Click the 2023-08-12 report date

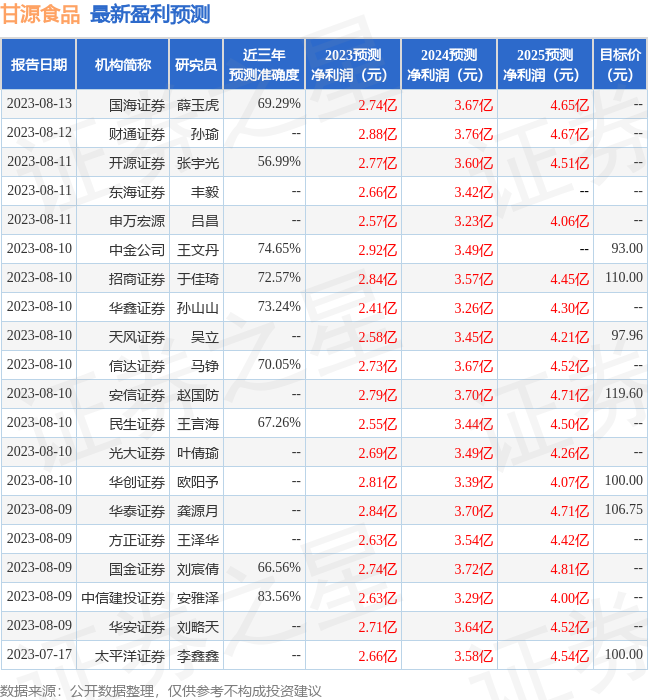click(39, 133)
